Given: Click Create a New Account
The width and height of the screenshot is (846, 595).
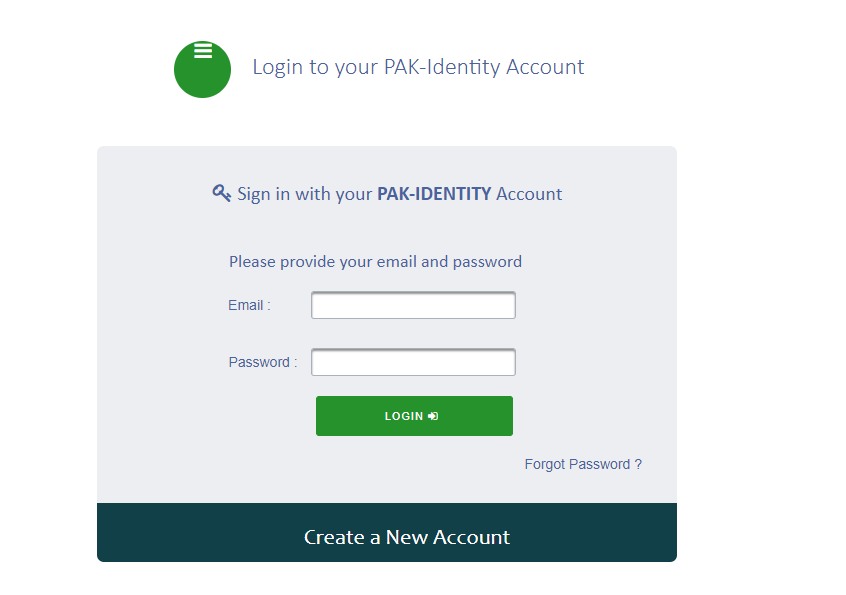Looking at the screenshot, I should (406, 537).
